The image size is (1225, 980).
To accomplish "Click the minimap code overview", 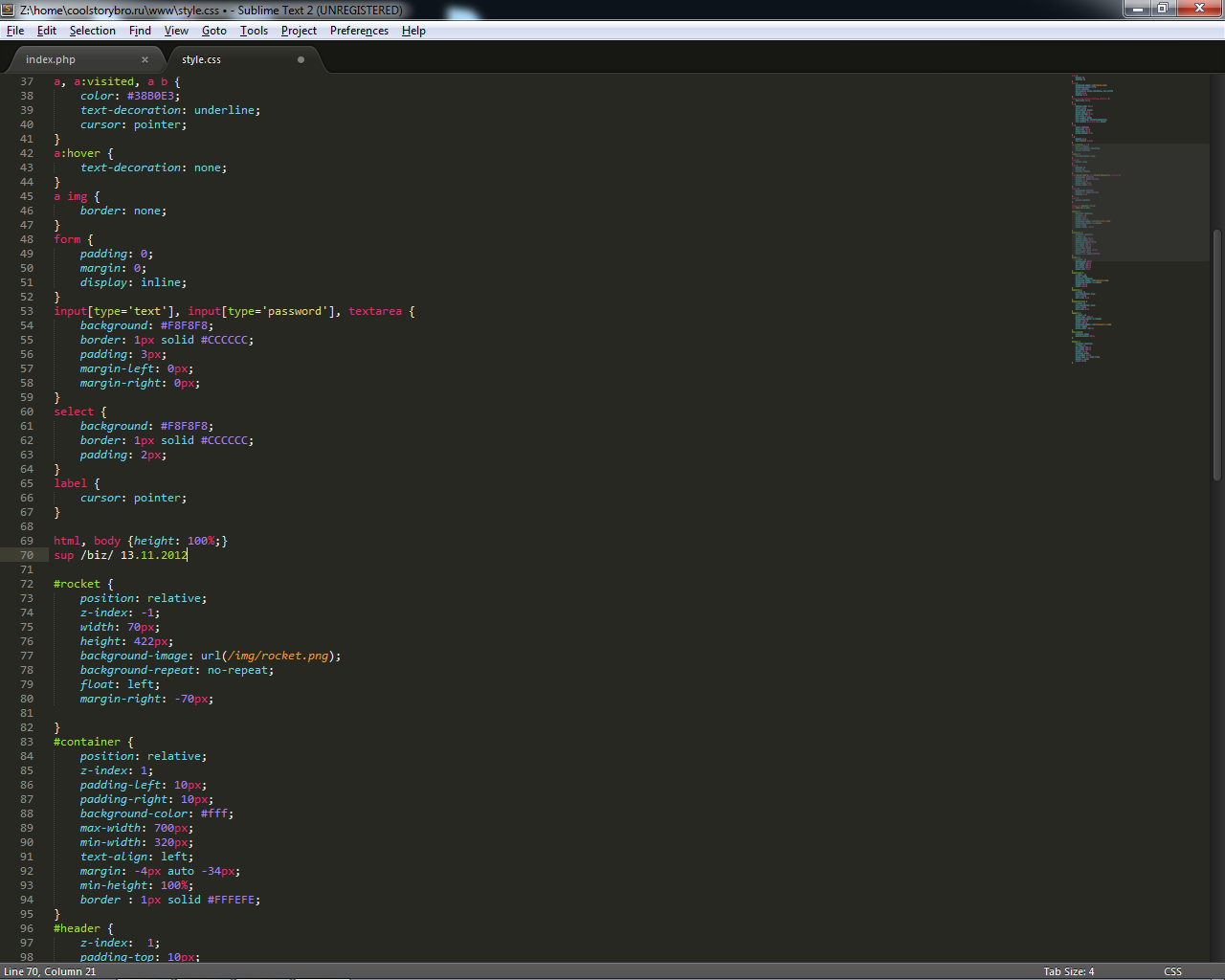I will [x=1139, y=220].
